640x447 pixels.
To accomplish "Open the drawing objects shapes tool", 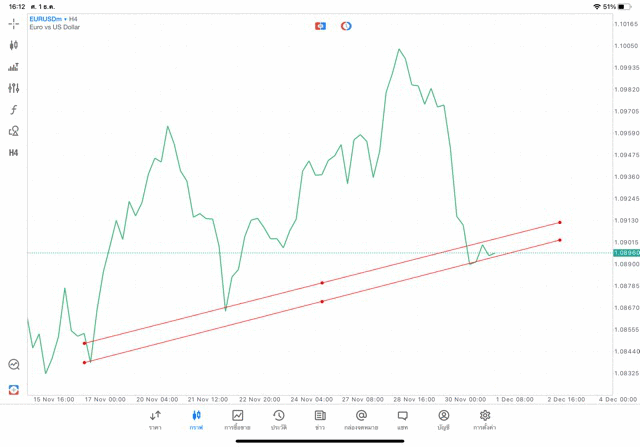I will (x=13, y=131).
